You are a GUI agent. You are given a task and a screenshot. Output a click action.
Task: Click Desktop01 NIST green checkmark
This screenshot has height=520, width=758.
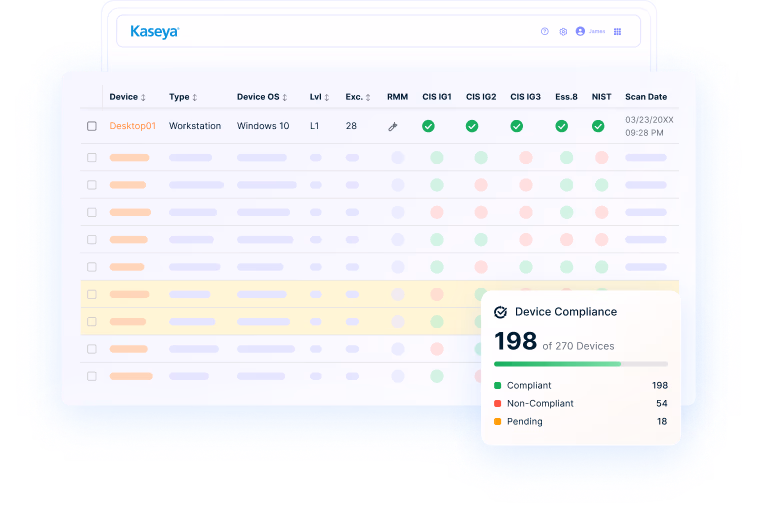coord(598,126)
